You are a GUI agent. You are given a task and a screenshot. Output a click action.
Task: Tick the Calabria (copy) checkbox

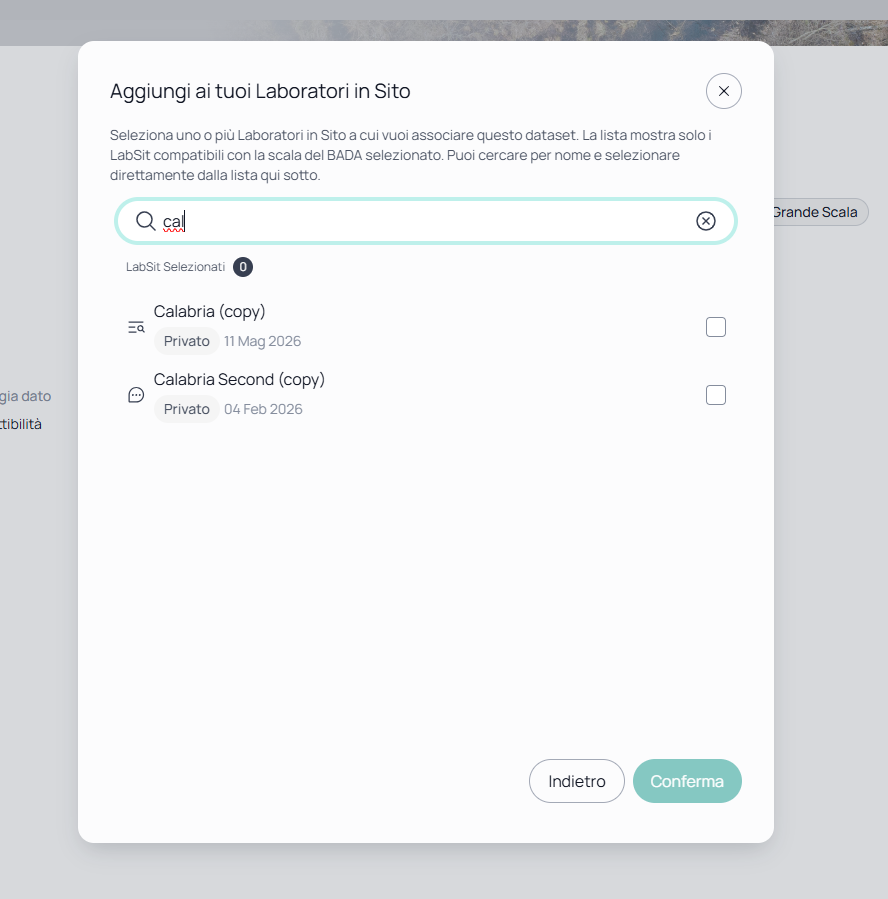click(715, 327)
